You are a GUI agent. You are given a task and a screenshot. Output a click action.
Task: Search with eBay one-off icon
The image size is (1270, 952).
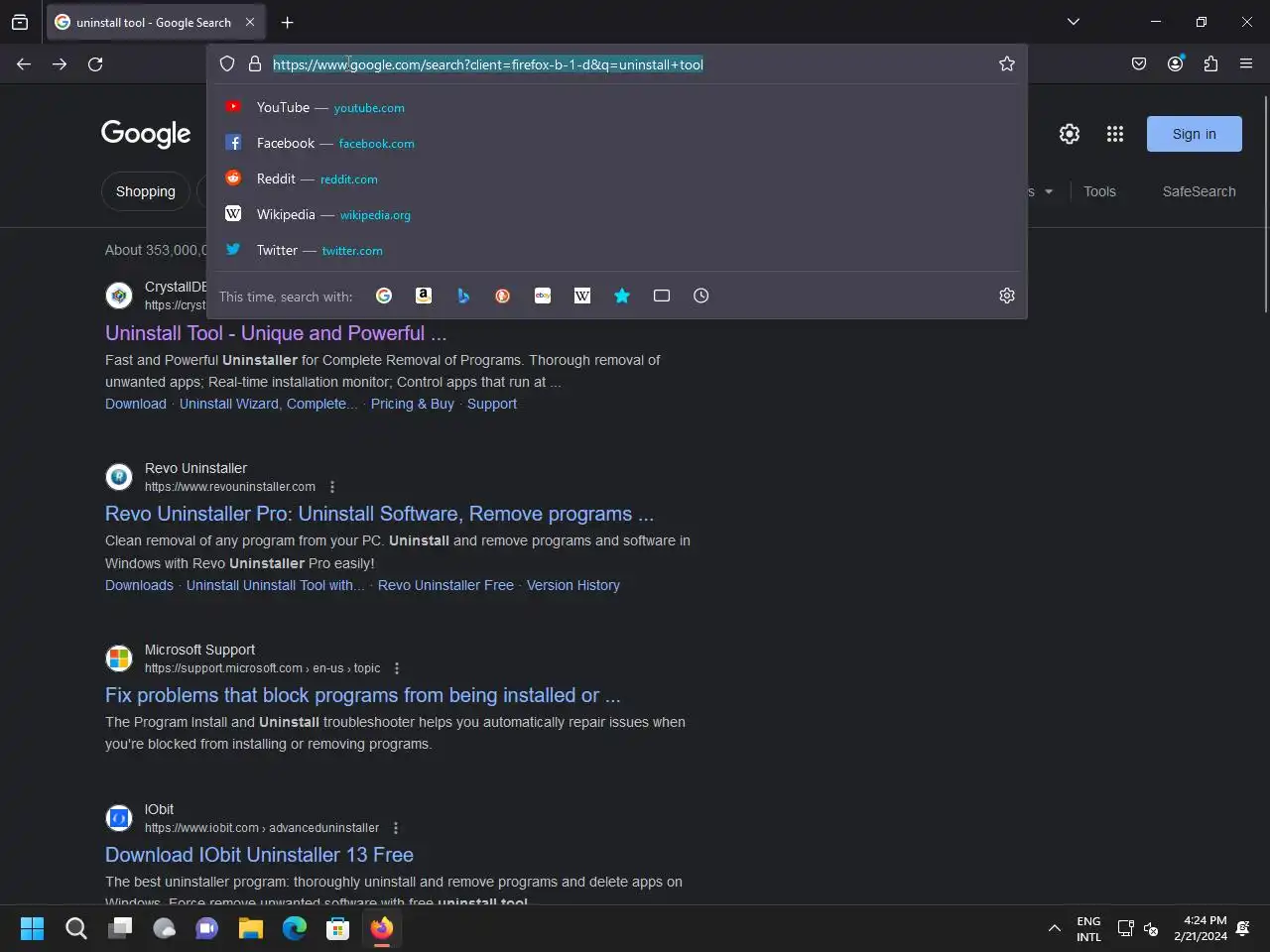coord(543,296)
